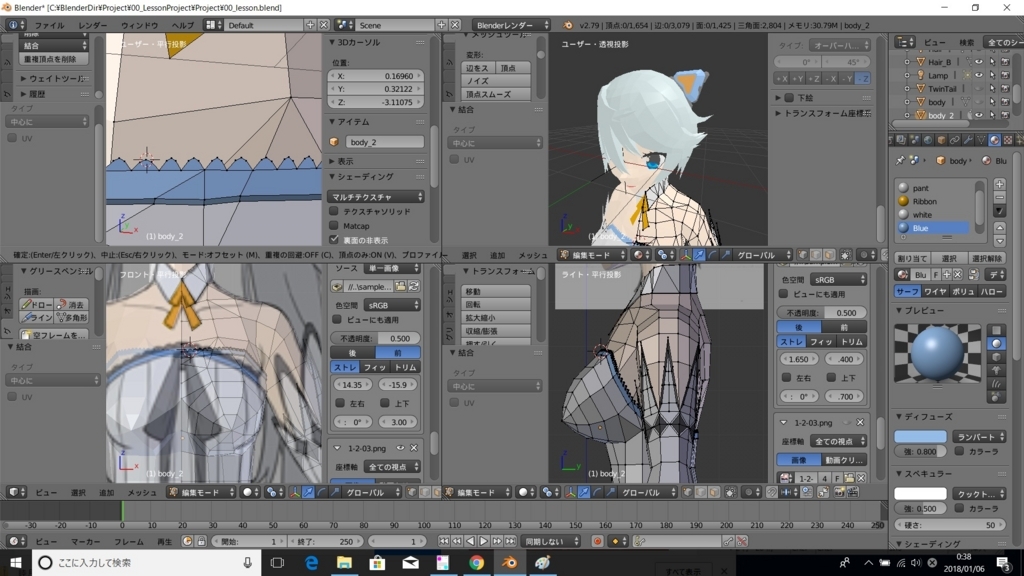Click the 選択解除 deselect button
The height and width of the screenshot is (576, 1024).
click(987, 258)
